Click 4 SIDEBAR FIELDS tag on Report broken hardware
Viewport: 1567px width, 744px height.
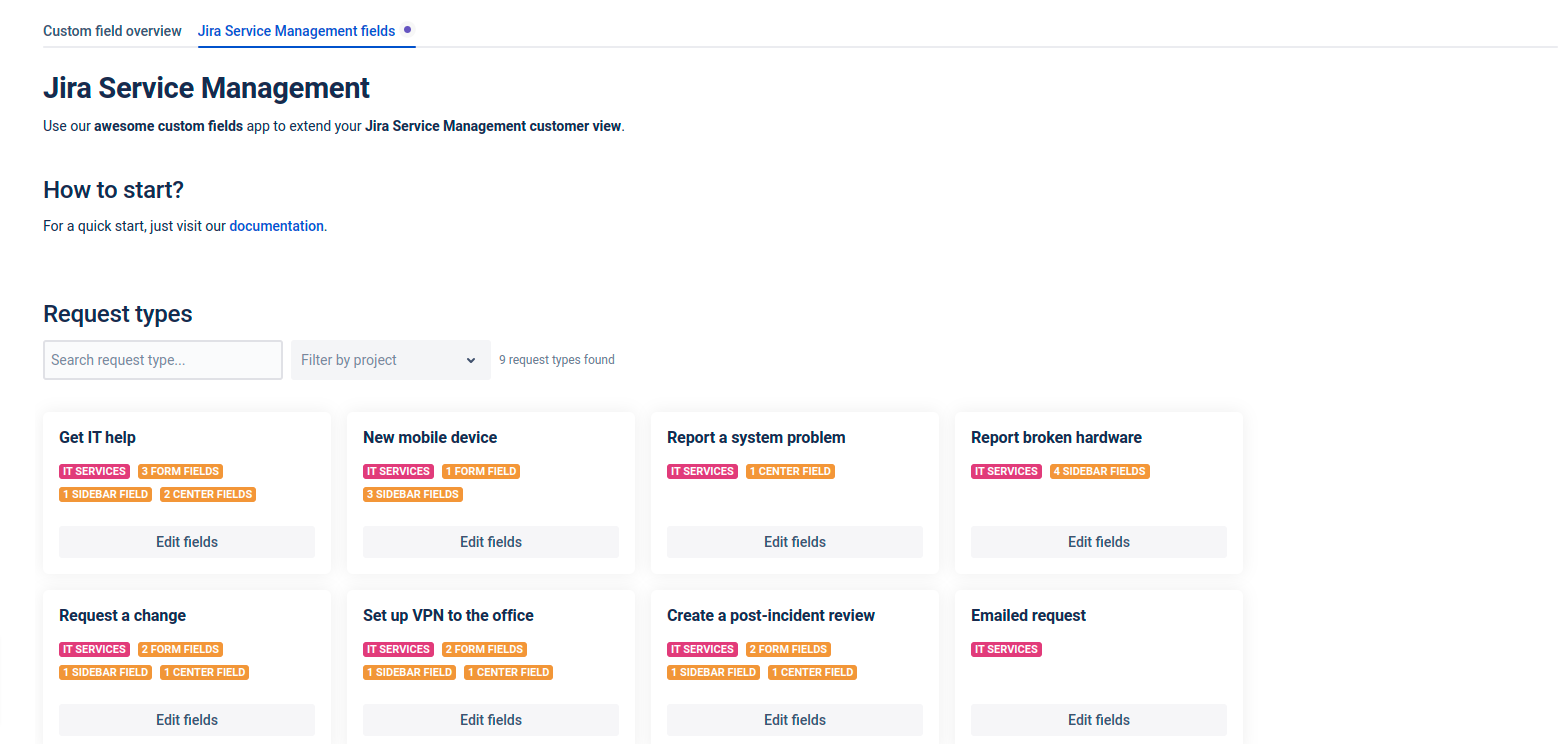coord(1100,471)
